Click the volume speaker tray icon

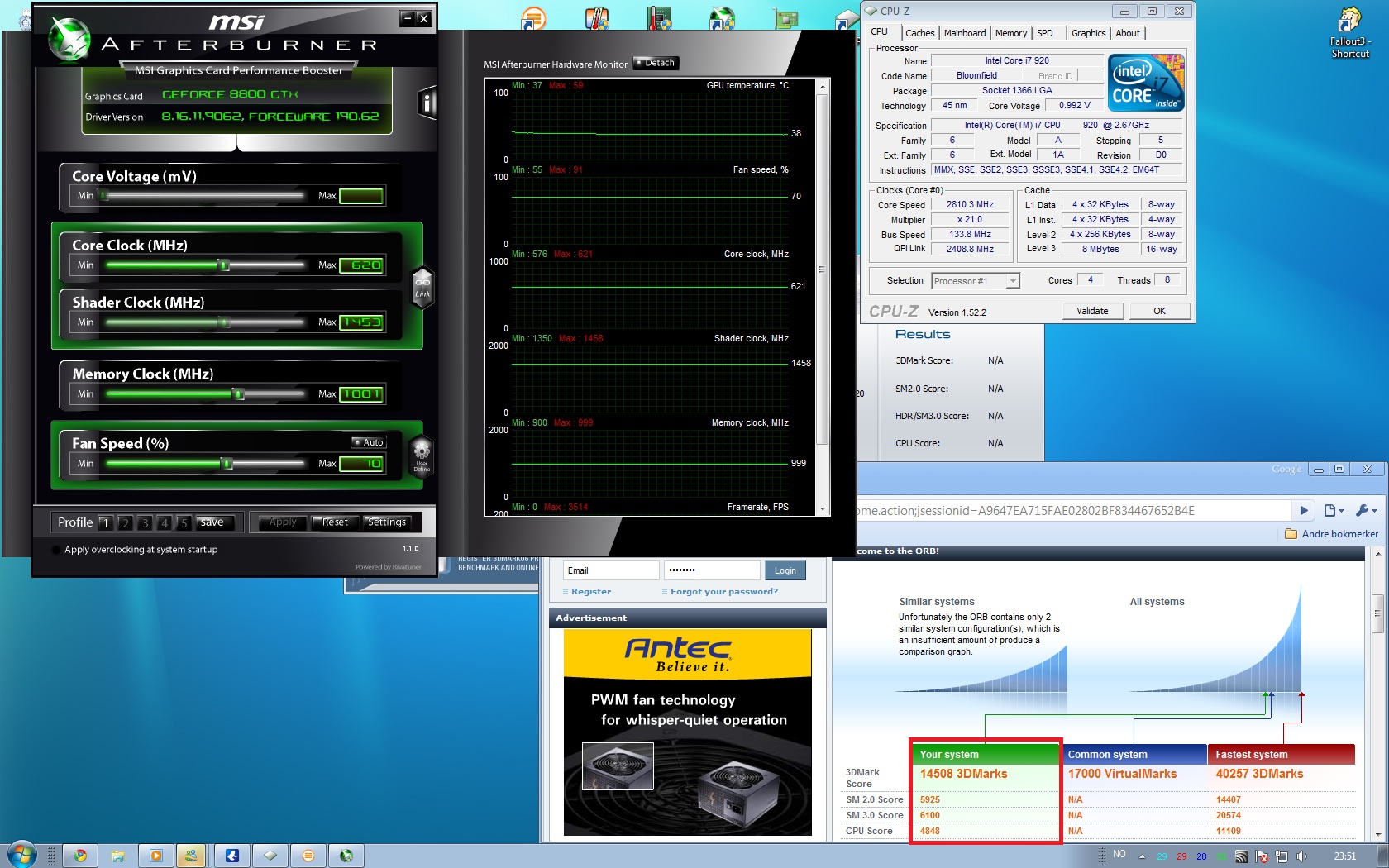pos(1301,856)
